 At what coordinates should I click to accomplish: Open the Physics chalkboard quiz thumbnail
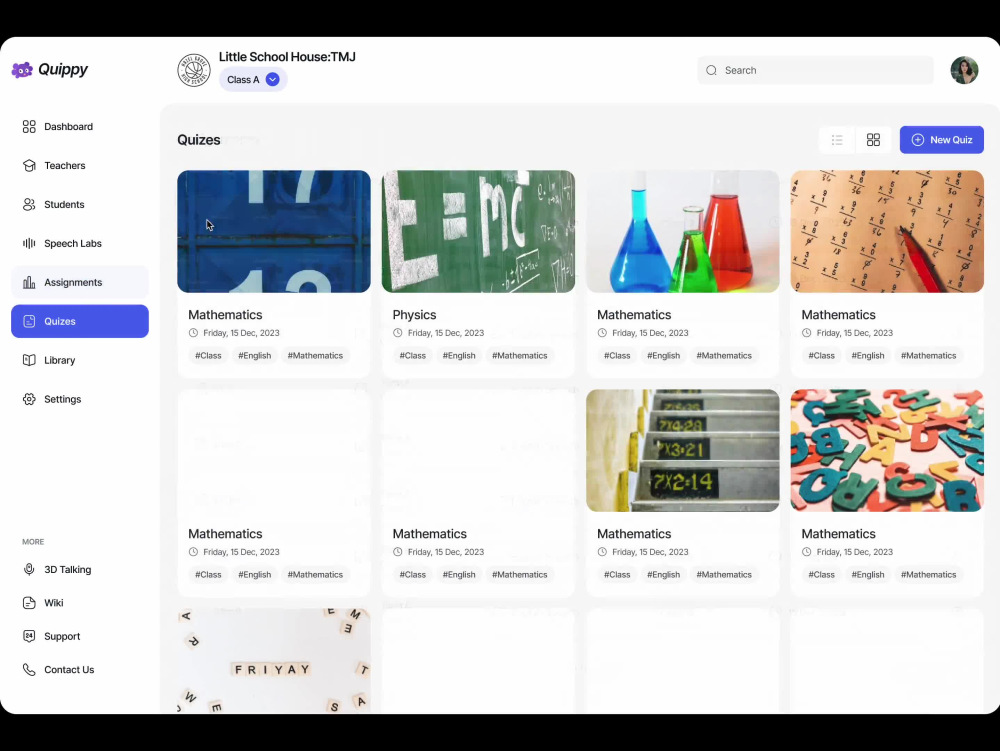pos(478,231)
